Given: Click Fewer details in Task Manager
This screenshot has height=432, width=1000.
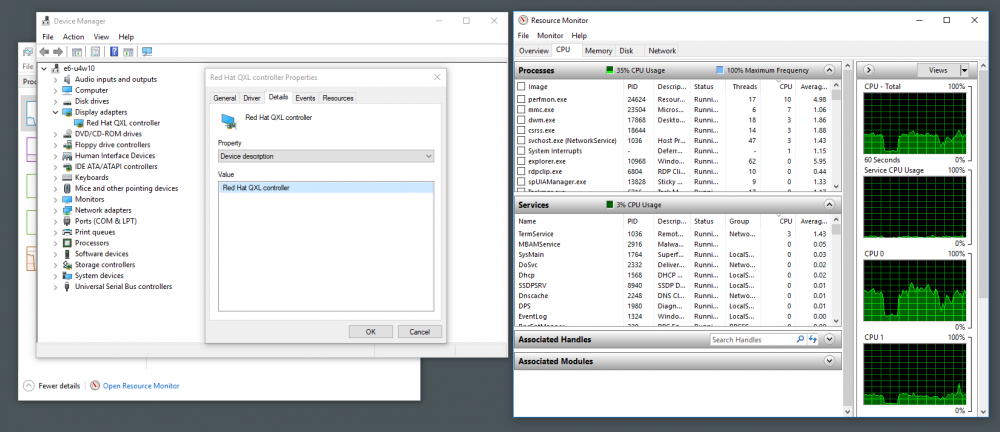Looking at the screenshot, I should coord(52,386).
